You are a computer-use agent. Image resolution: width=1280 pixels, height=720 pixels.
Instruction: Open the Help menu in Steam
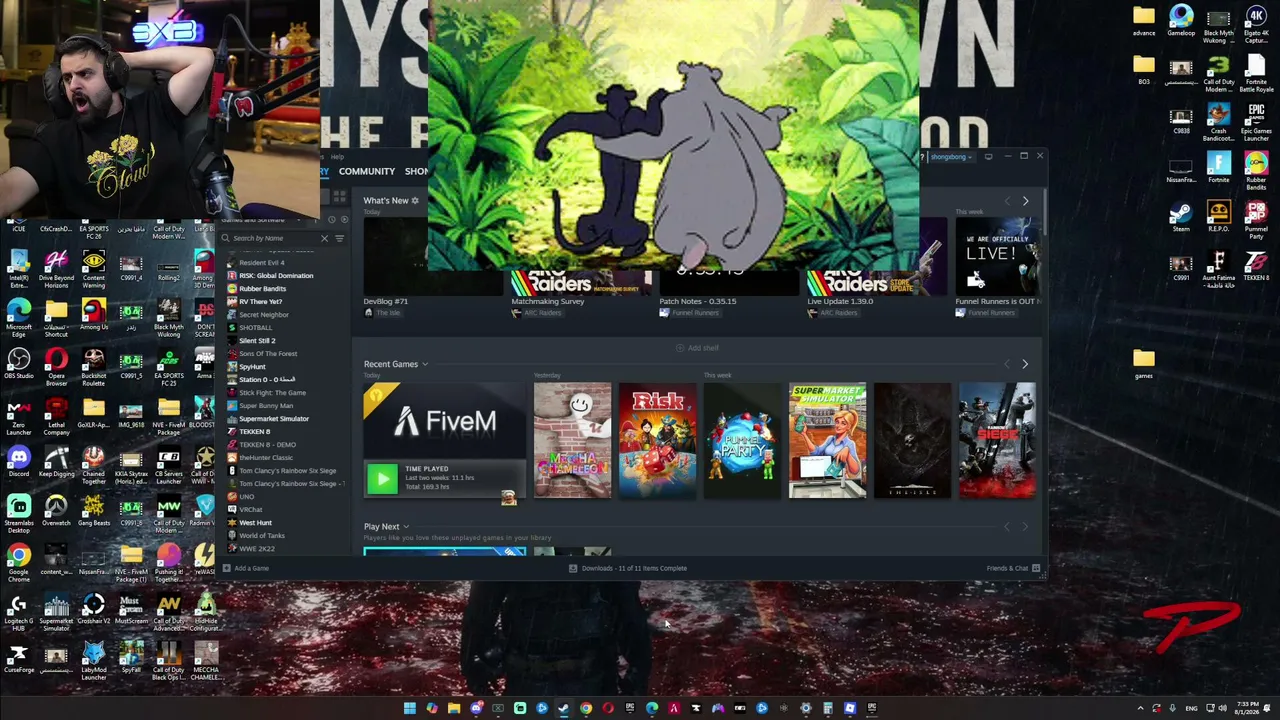(337, 157)
